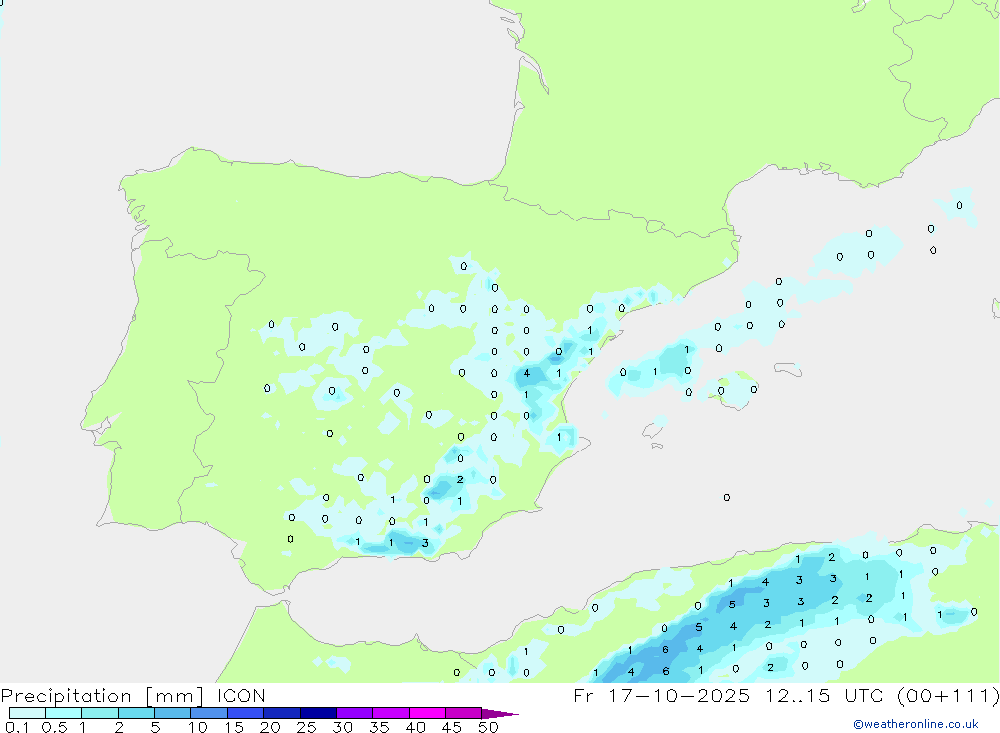Click the '0.5' legend scale label
The height and width of the screenshot is (733, 1000).
[x=54, y=727]
